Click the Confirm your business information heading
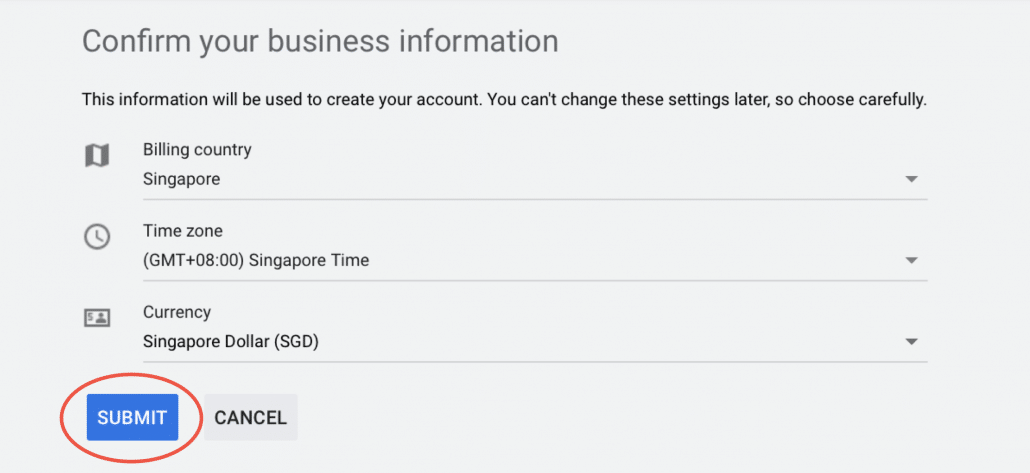The height and width of the screenshot is (473, 1030). (x=320, y=42)
